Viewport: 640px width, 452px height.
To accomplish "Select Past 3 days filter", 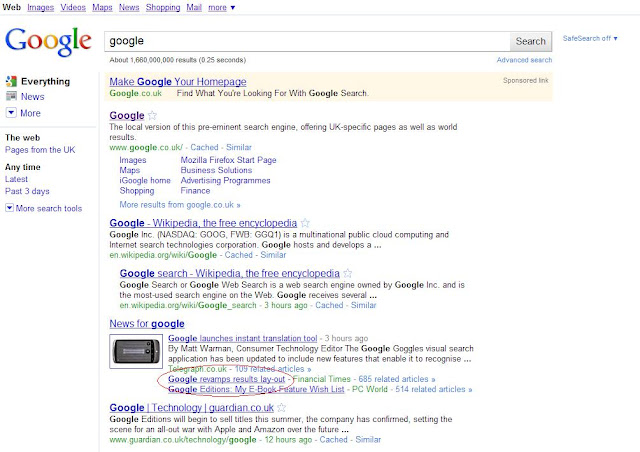I will tap(27, 191).
